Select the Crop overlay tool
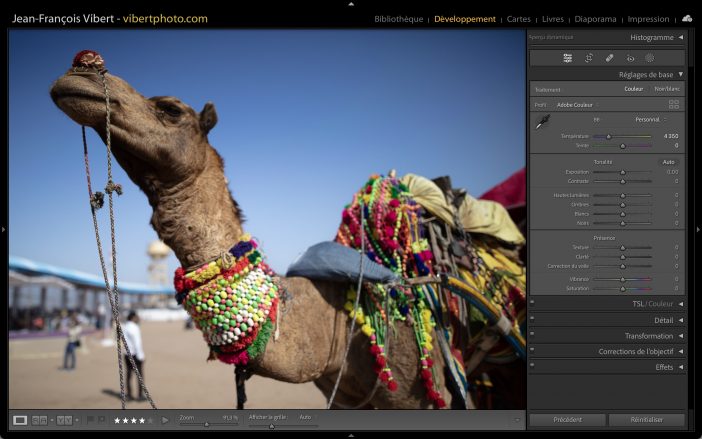This screenshot has height=439, width=702. point(588,58)
